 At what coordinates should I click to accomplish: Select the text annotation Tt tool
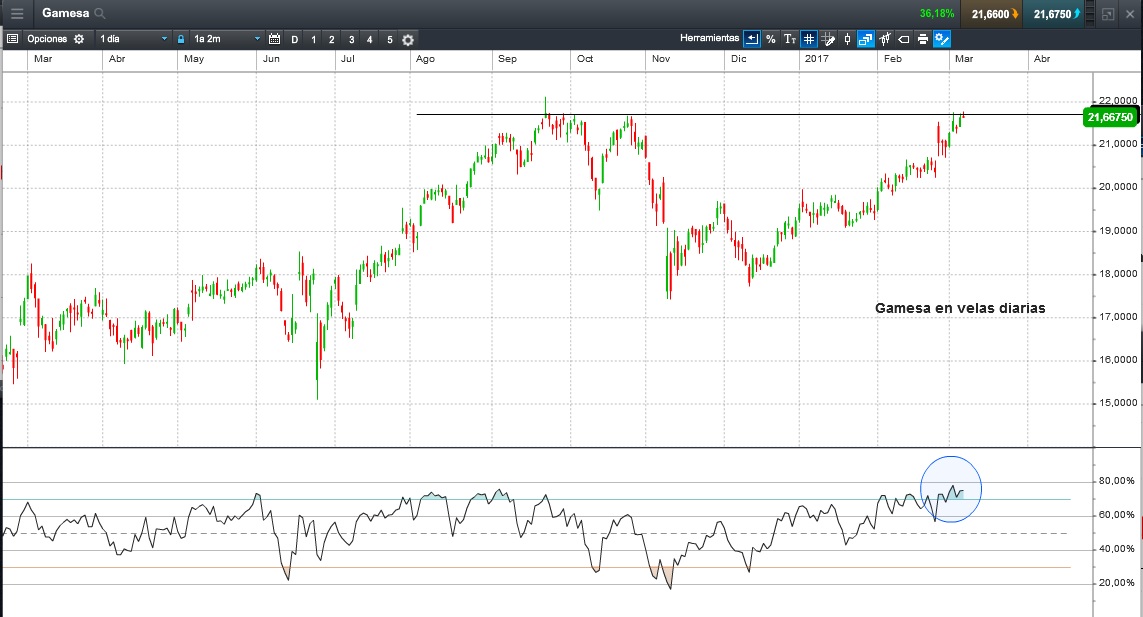click(x=789, y=39)
